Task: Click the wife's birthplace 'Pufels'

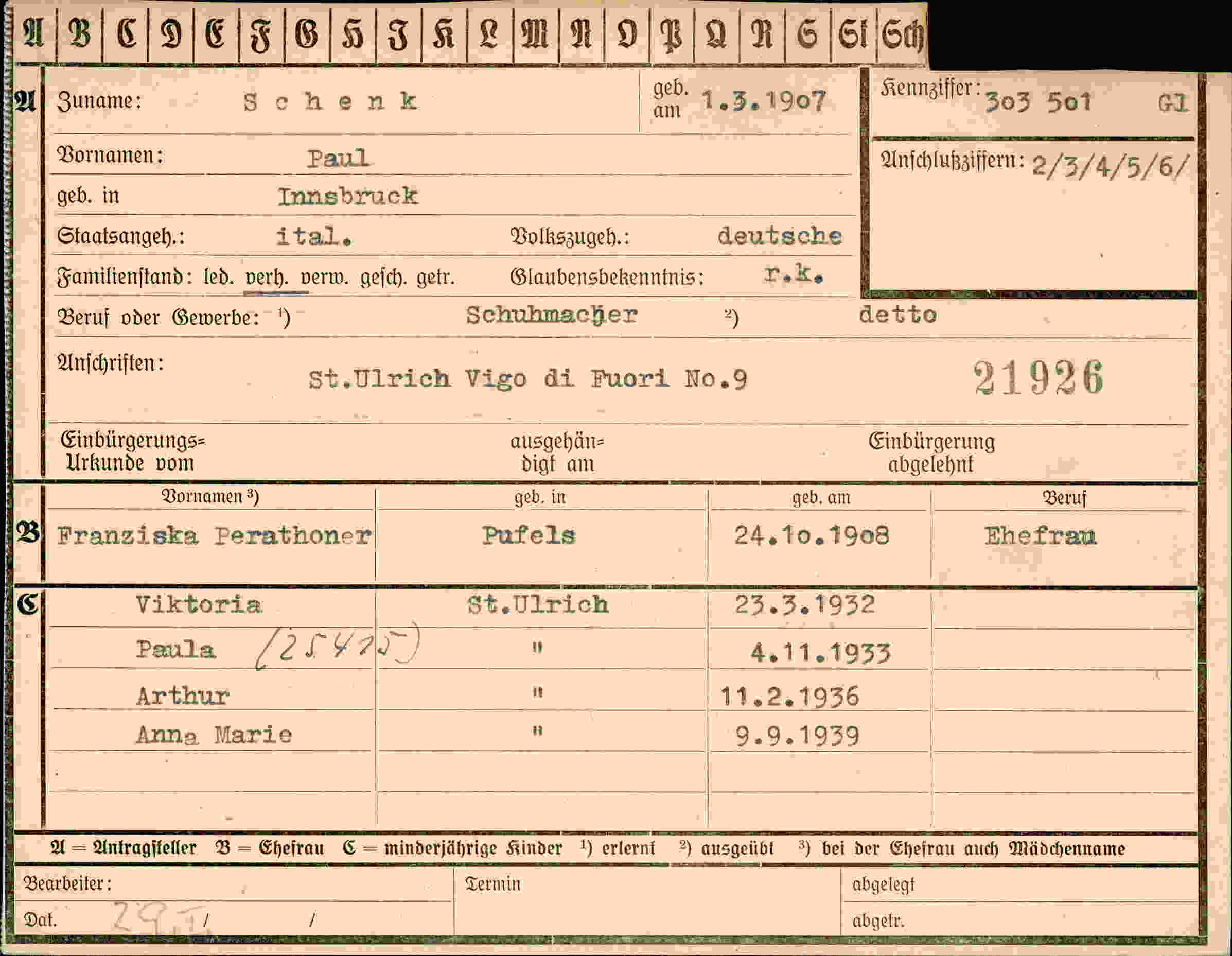Action: pos(529,535)
